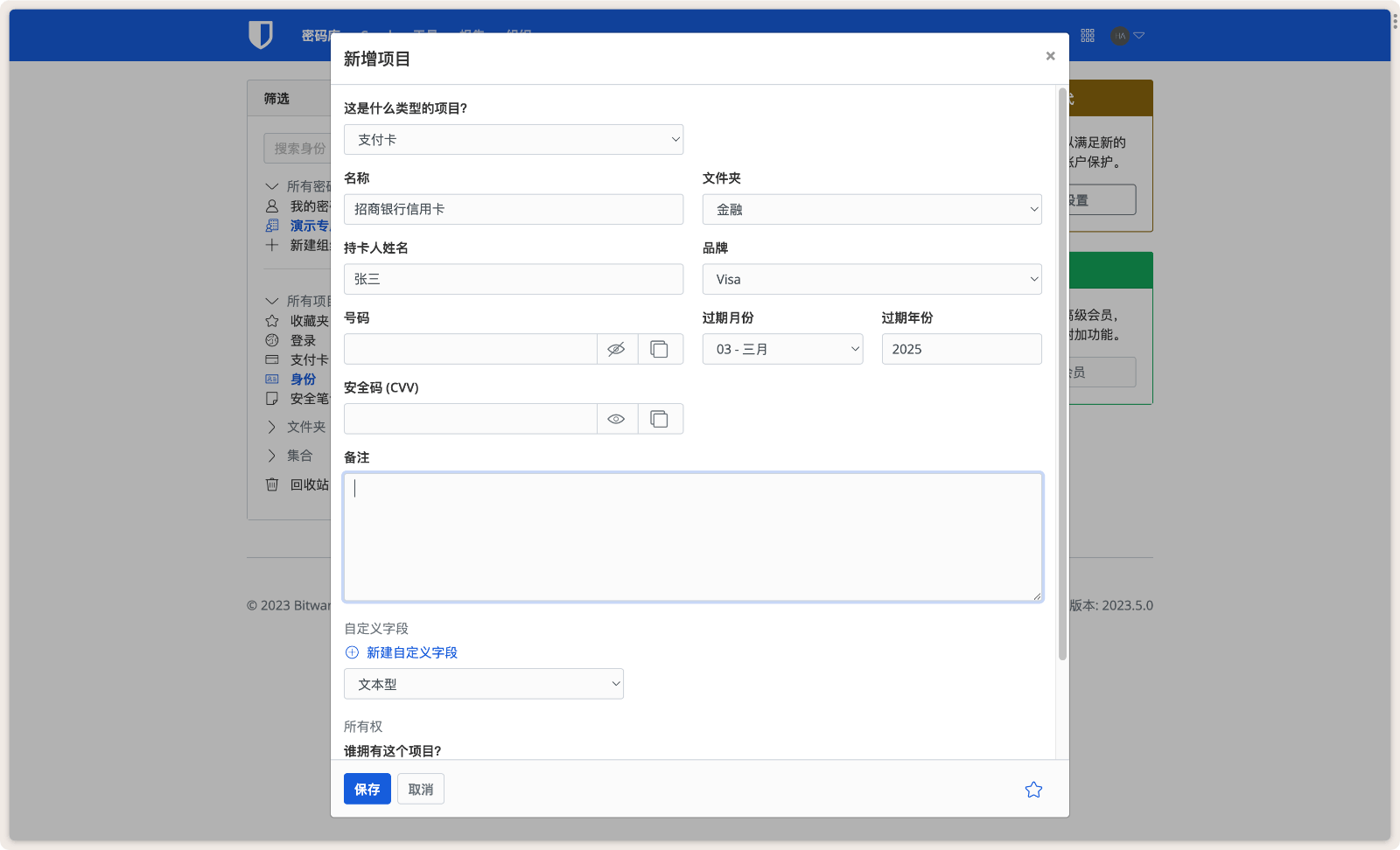The height and width of the screenshot is (850, 1400).
Task: Click 新建组织 plus icon
Action: coord(272,245)
